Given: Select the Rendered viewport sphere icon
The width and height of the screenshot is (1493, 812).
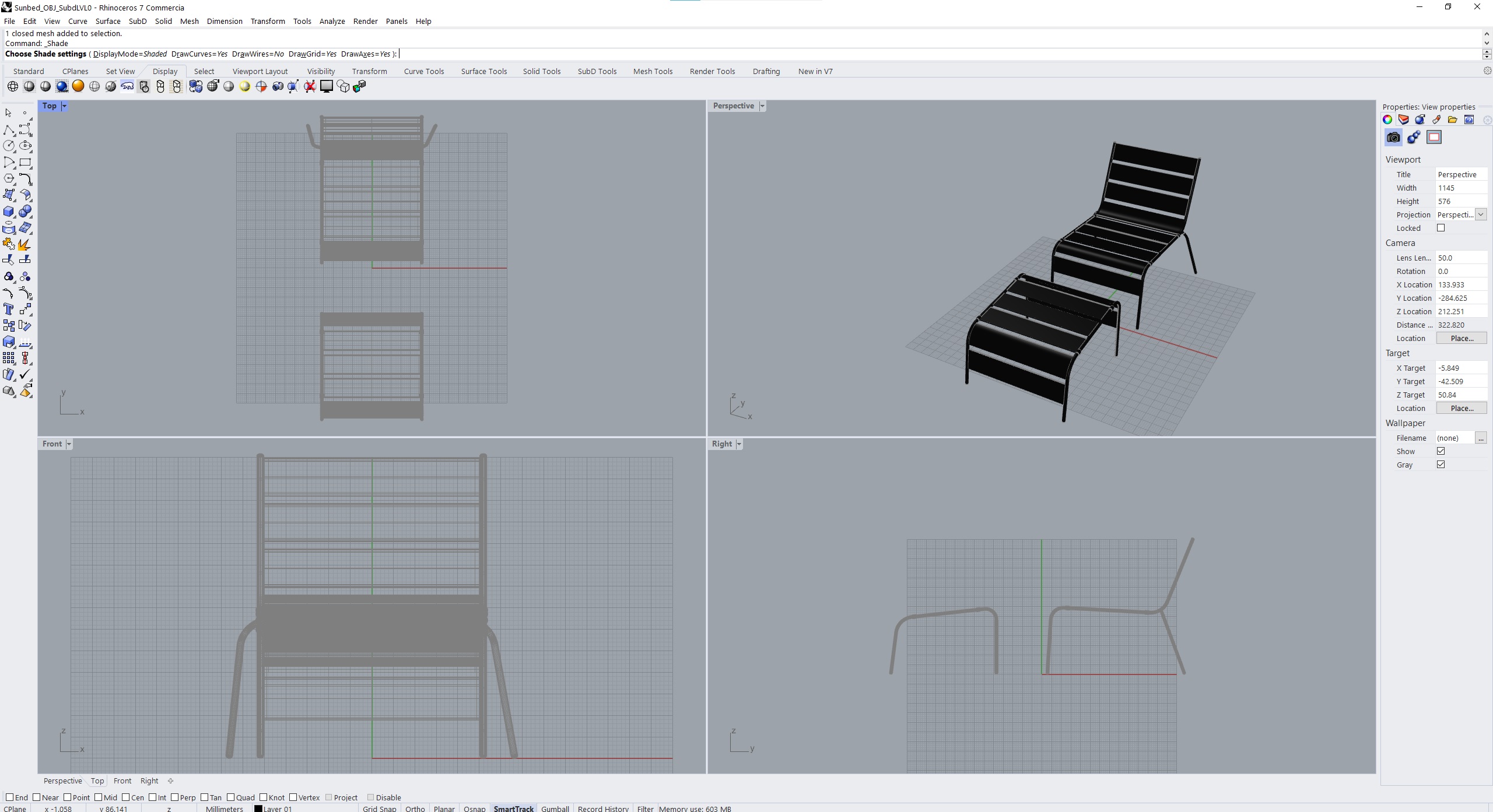Looking at the screenshot, I should pos(62,87).
